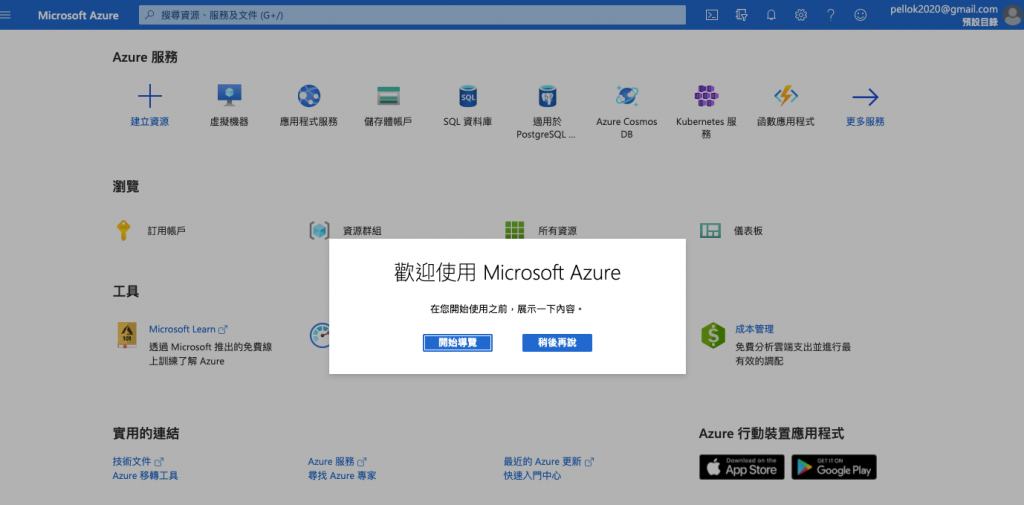Click the 所有資源 green grid icon
This screenshot has height=505, width=1024.
515,231
